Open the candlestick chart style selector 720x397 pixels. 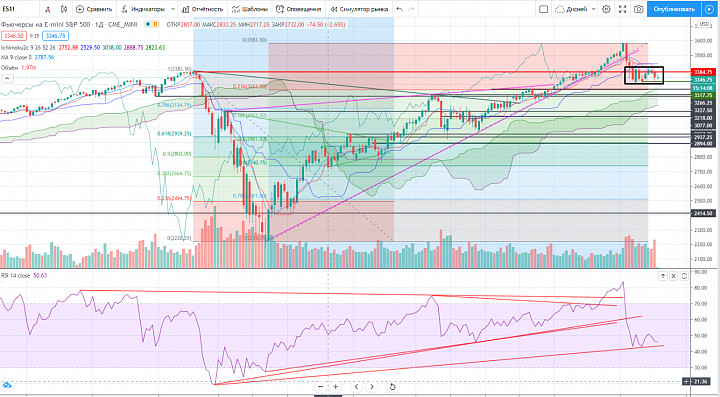coord(64,9)
